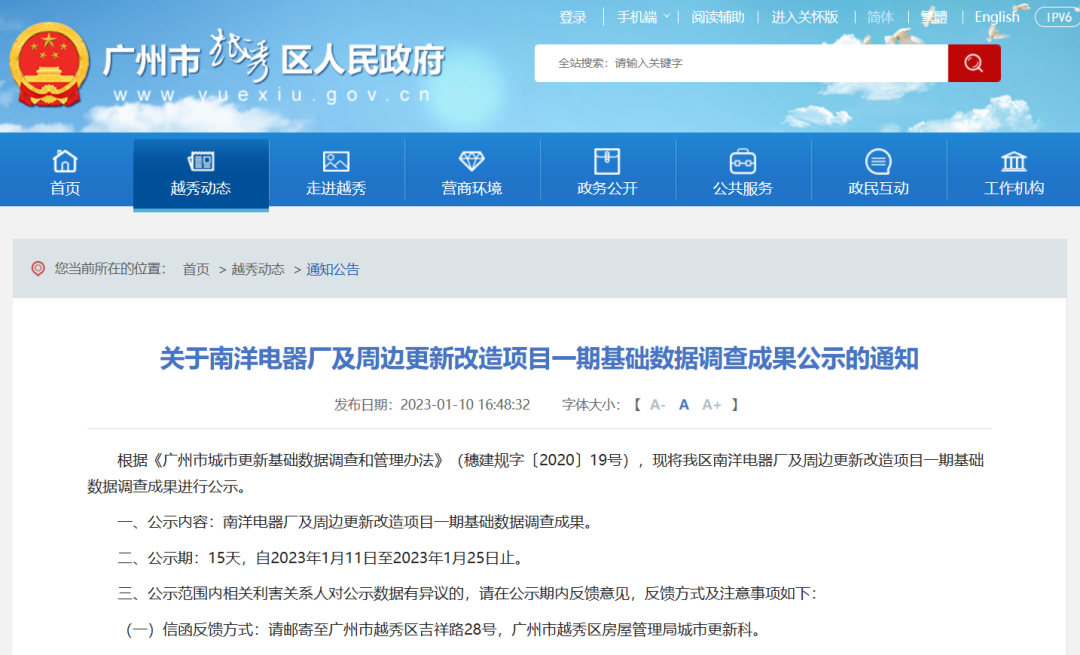The height and width of the screenshot is (655, 1080).
Task: Click the site search input field
Action: pyautogui.click(x=740, y=62)
